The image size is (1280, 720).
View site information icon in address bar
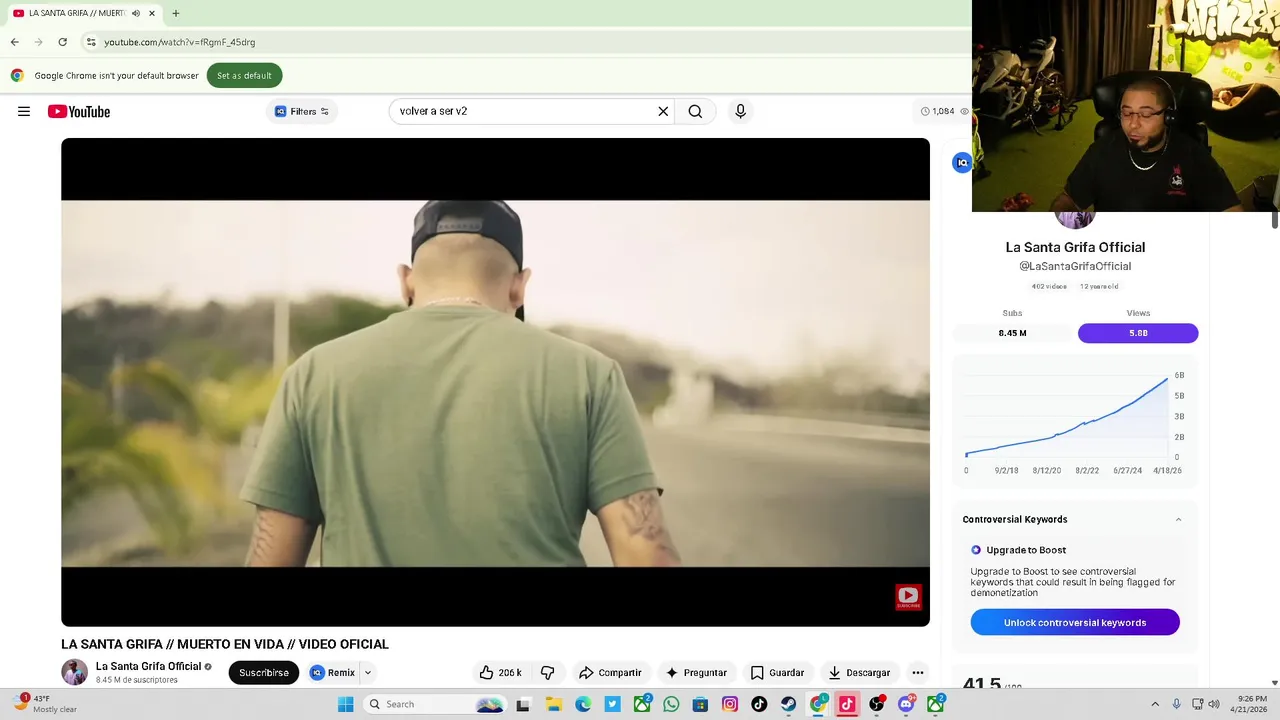click(91, 42)
